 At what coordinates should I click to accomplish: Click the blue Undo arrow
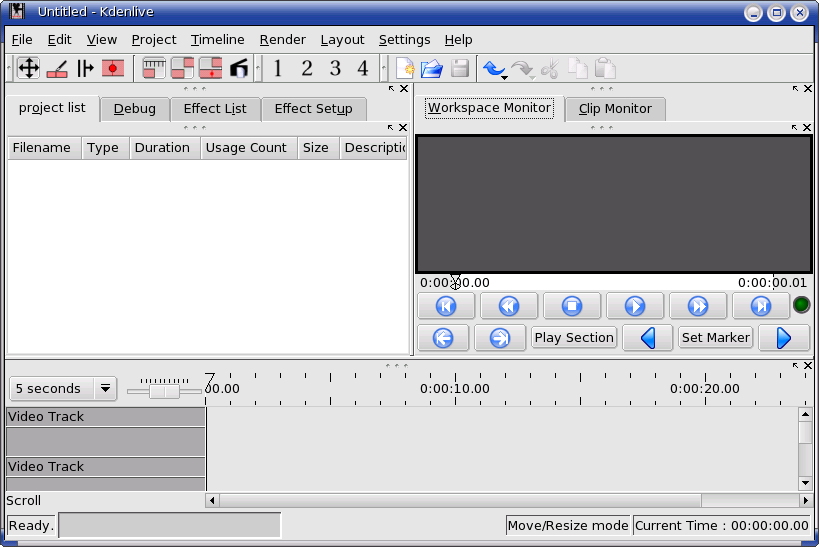coord(493,68)
